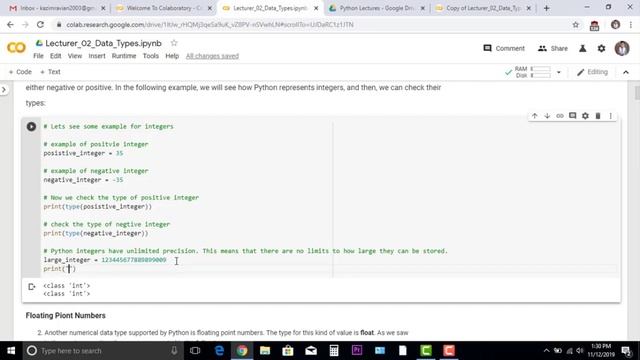The image size is (640, 360).
Task: Open Help menu
Action: tap(172, 56)
